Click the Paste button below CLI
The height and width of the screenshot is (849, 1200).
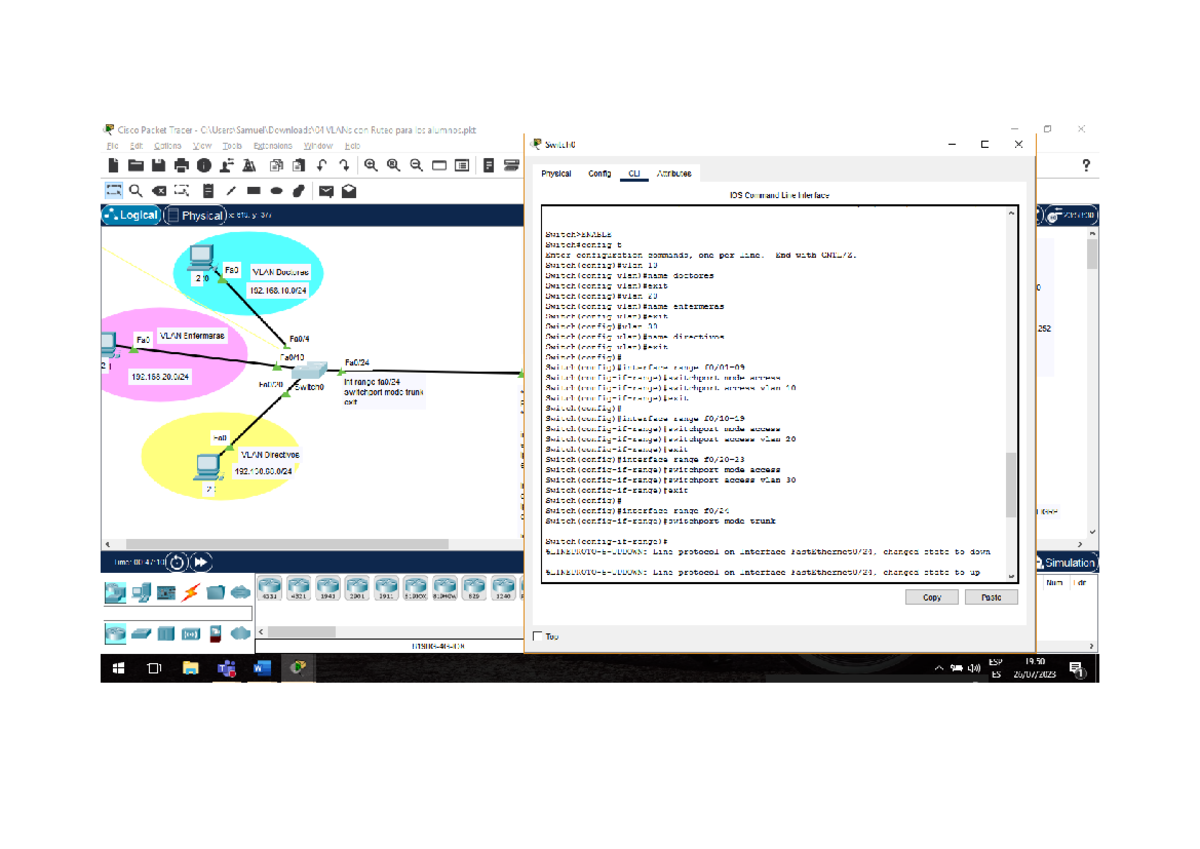[x=991, y=597]
